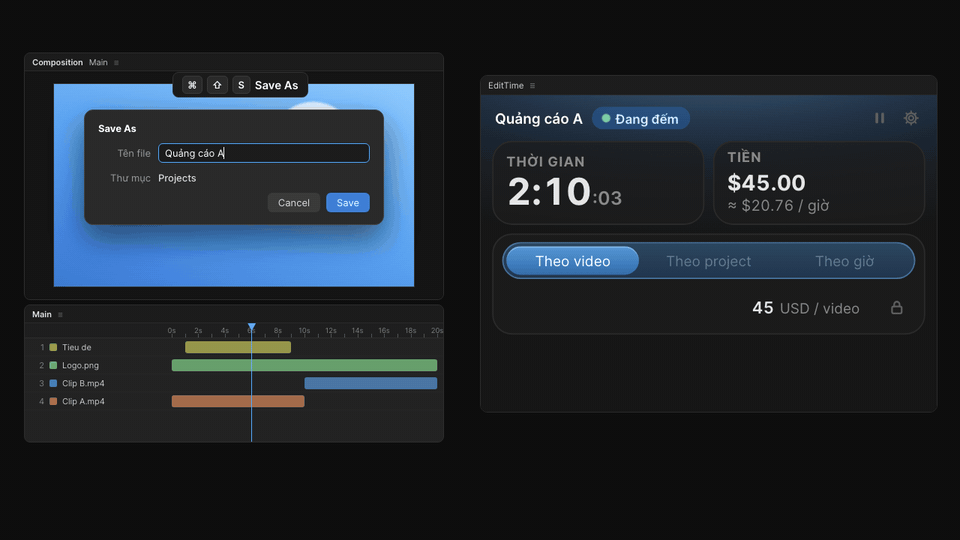Click the Shift key icon in shortcut hint
Screen dimensions: 960x540
tap(217, 85)
